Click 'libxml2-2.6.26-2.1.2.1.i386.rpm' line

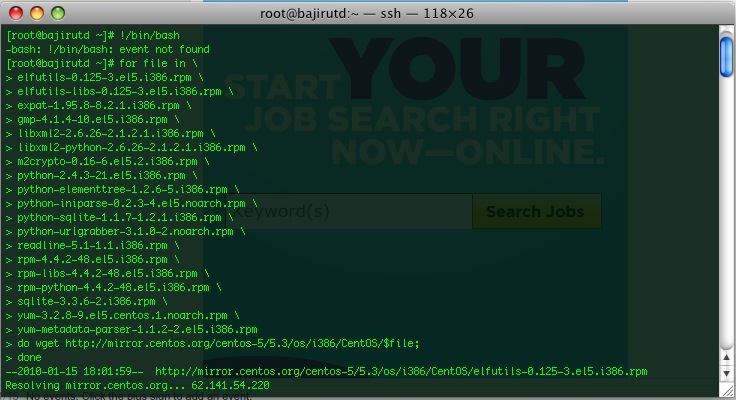tap(110, 133)
